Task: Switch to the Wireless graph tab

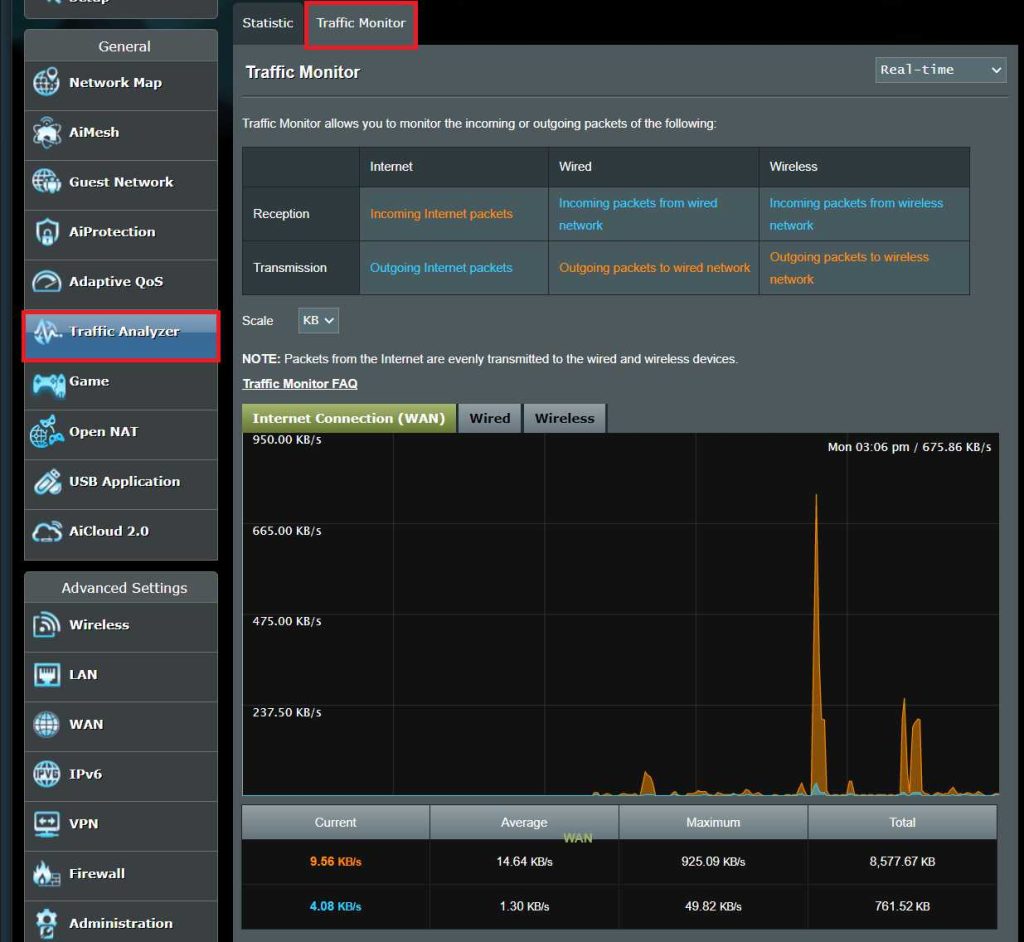Action: (x=564, y=419)
